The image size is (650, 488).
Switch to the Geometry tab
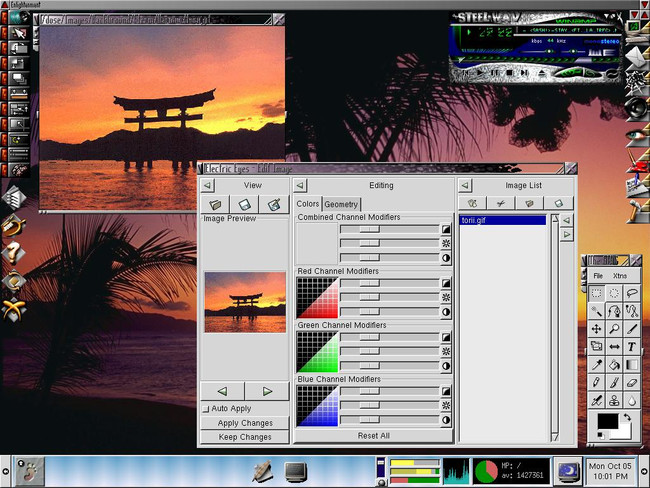(x=341, y=204)
